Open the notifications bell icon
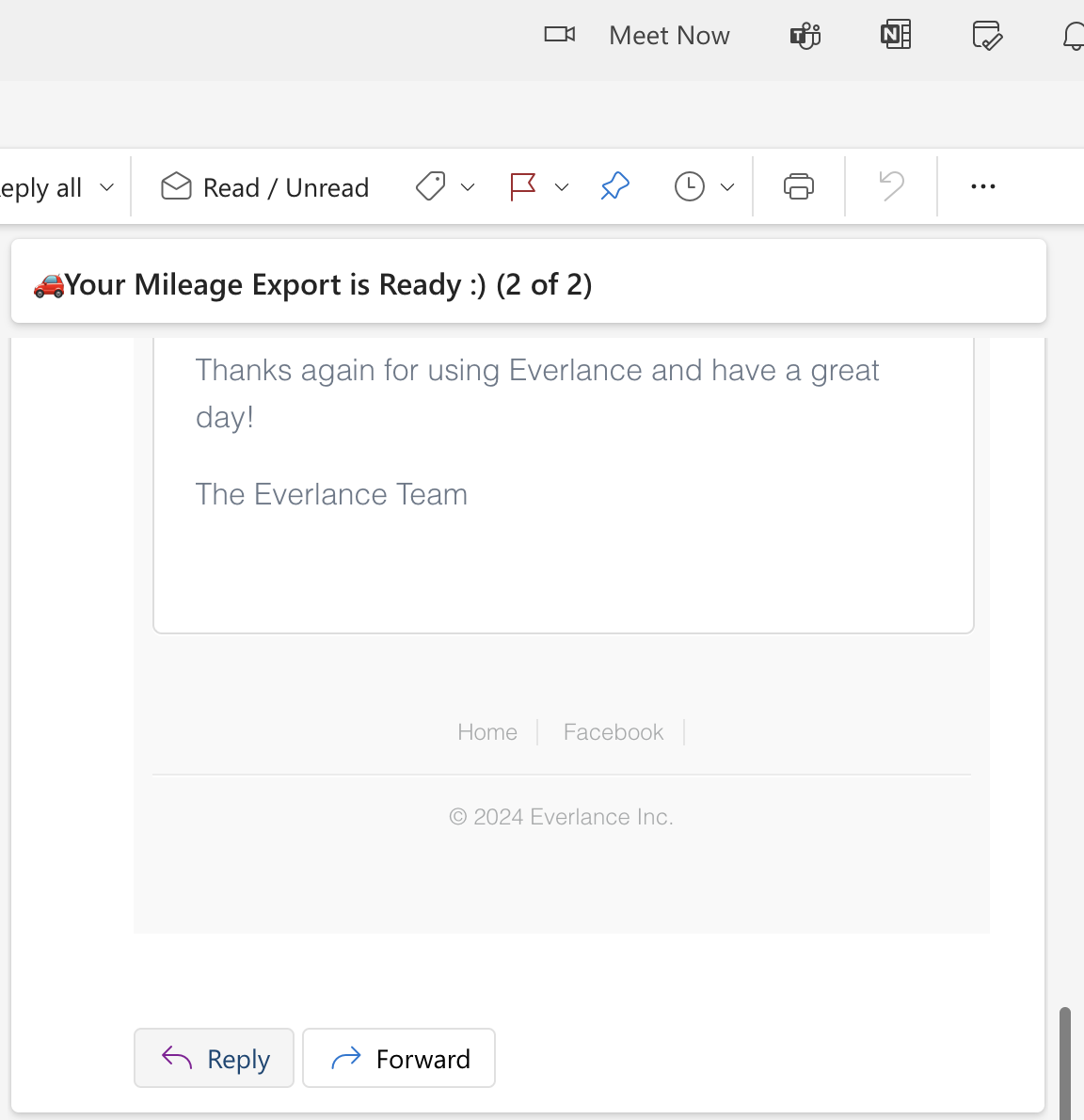The height and width of the screenshot is (1120, 1084). pos(1074,37)
